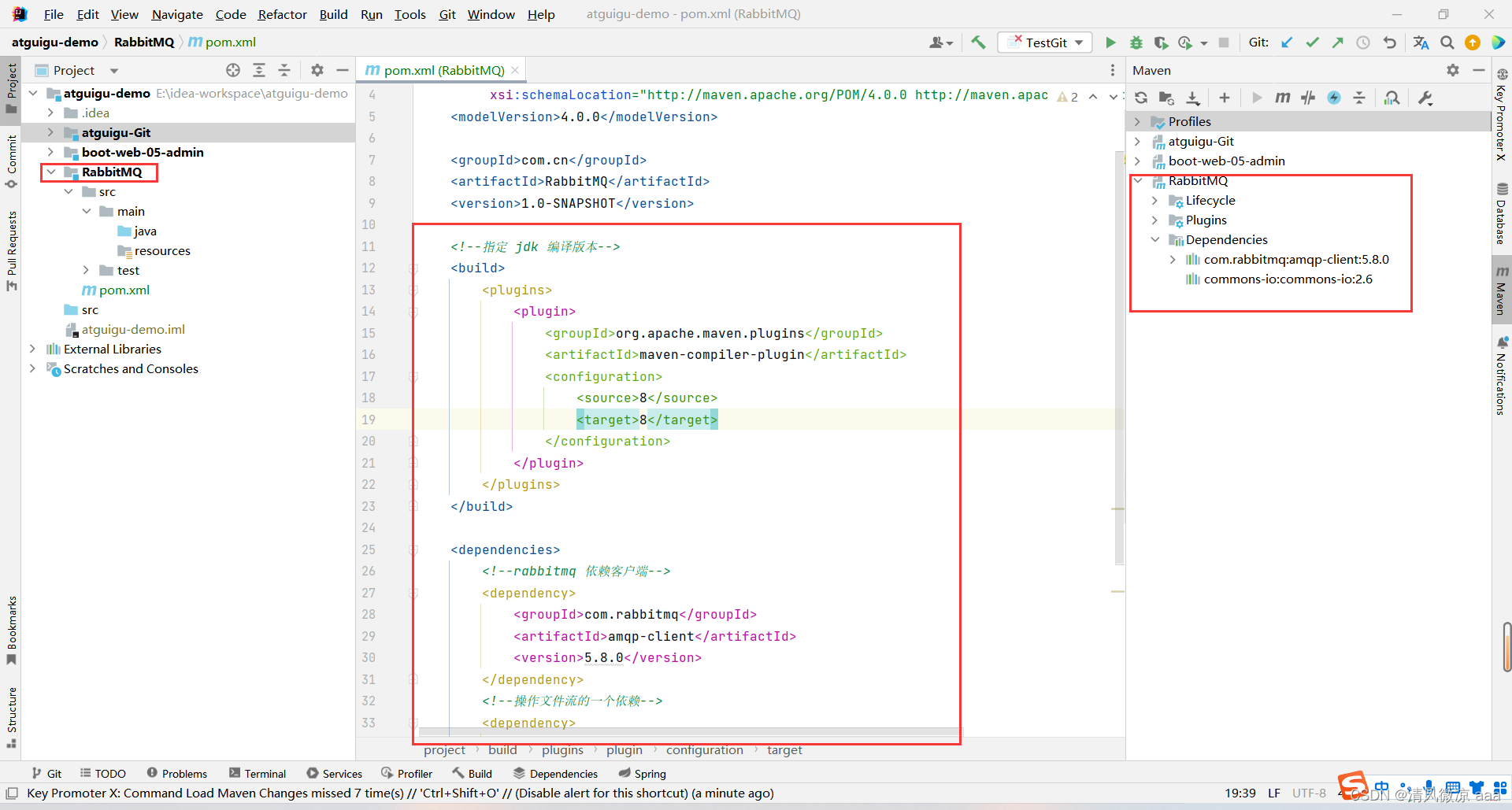1512x810 pixels.
Task: Click Git update project arrow icon
Action: tap(1287, 43)
